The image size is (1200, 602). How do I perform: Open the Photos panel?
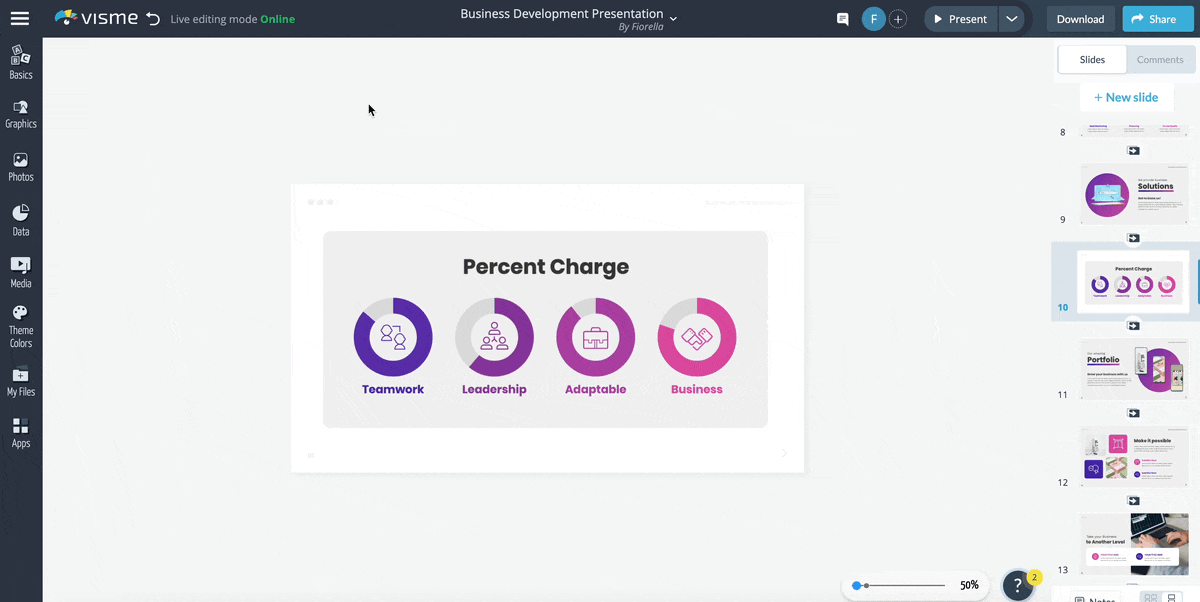click(x=20, y=167)
